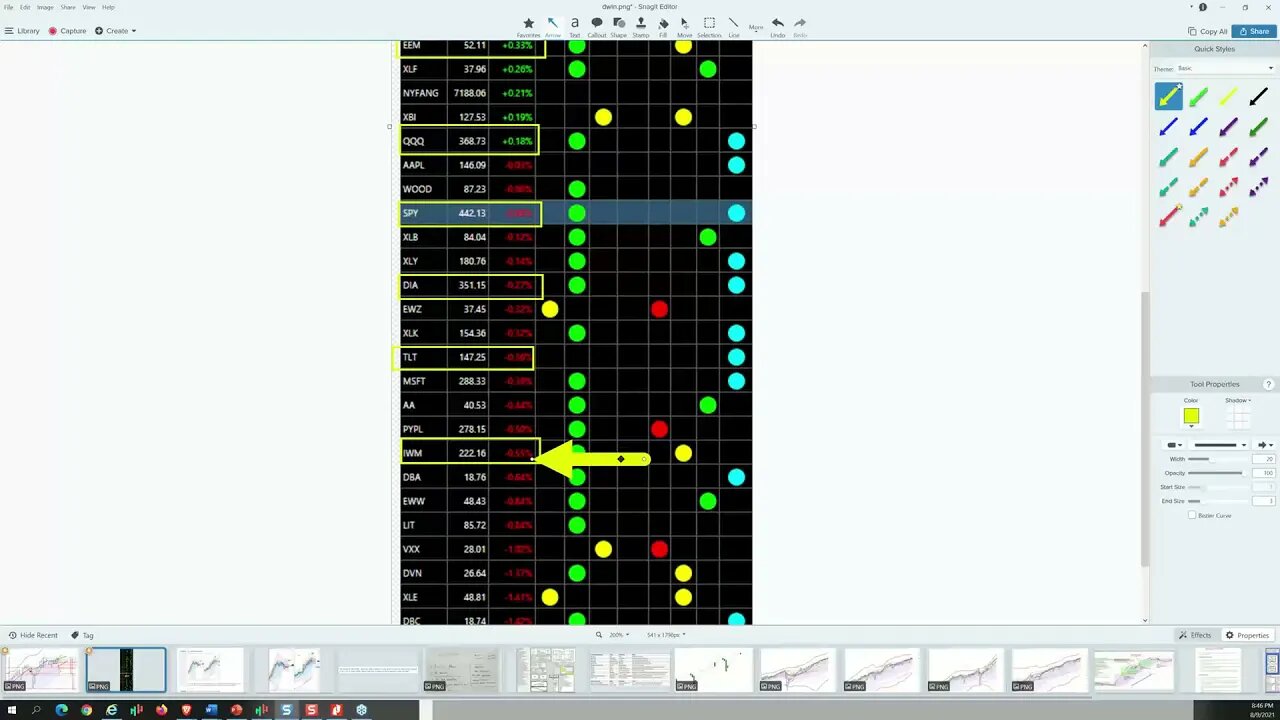
Task: Click the blue Share button
Action: tap(1254, 31)
